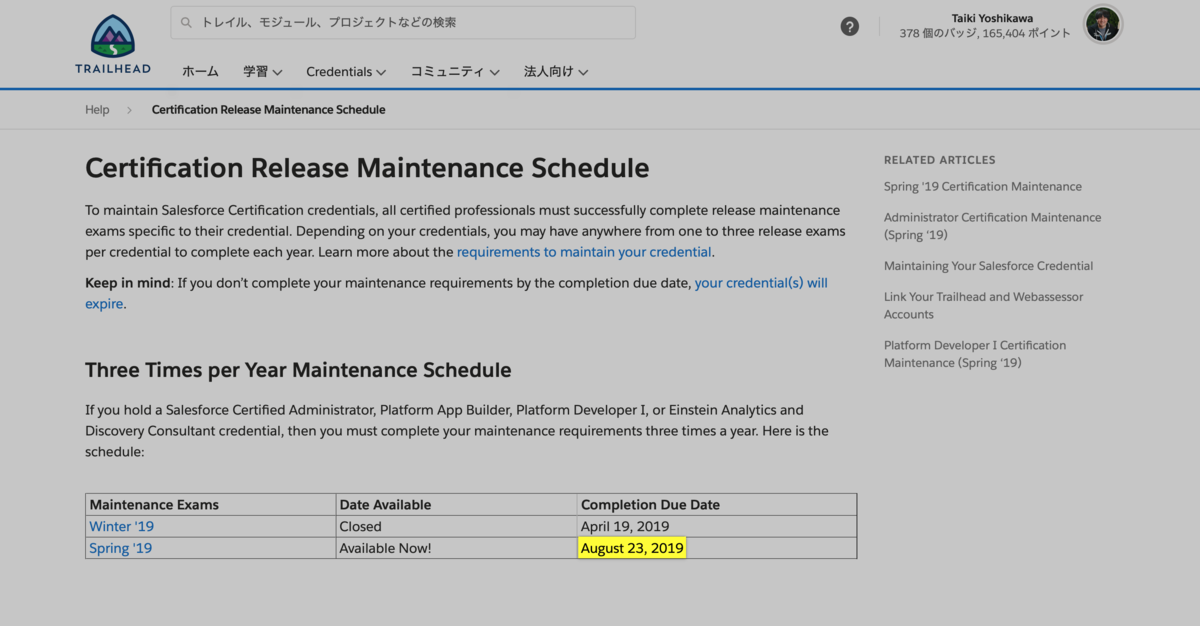The height and width of the screenshot is (626, 1200).
Task: Select the highlighted August 23, 2019 cell
Action: [x=632, y=548]
